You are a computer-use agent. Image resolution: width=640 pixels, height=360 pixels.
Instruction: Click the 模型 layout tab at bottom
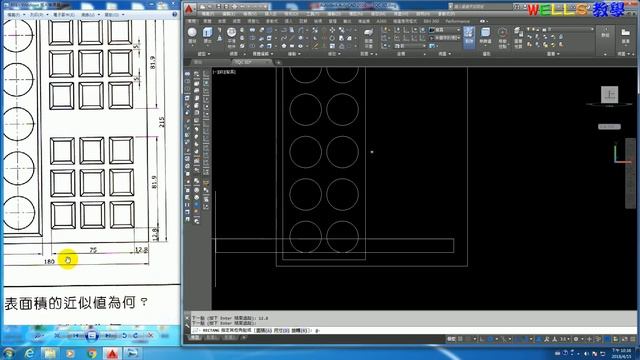pyautogui.click(x=196, y=338)
